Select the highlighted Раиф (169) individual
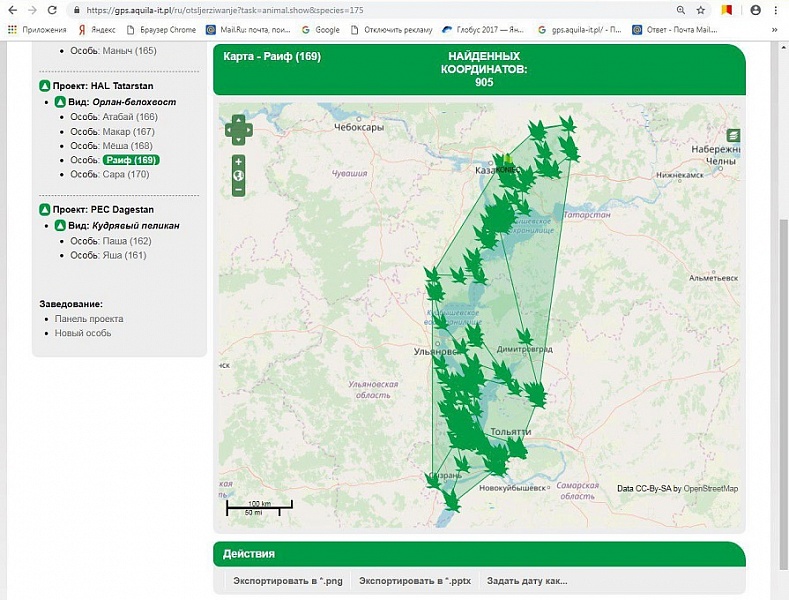The height and width of the screenshot is (600, 789). [131, 160]
